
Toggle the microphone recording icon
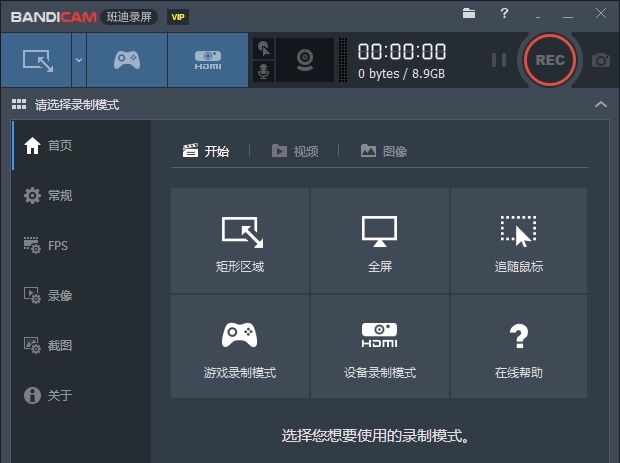pyautogui.click(x=263, y=72)
